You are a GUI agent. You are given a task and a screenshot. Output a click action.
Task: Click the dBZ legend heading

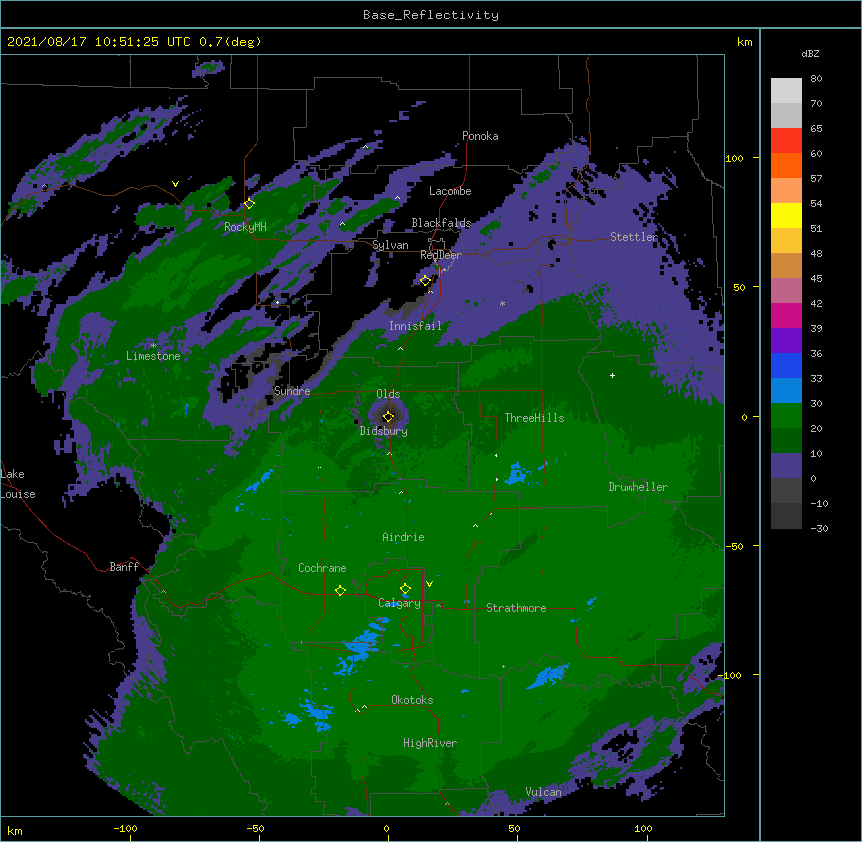(x=810, y=54)
